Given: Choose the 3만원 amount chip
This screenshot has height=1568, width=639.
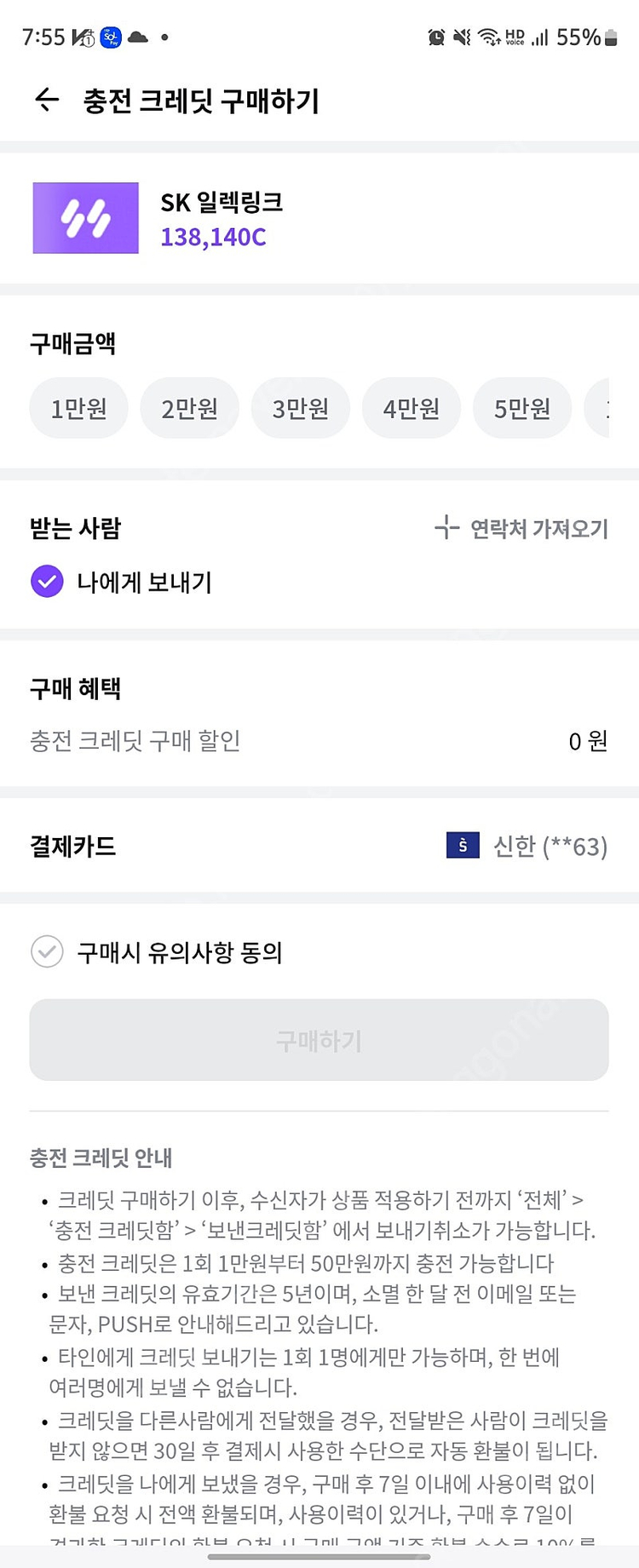Looking at the screenshot, I should pyautogui.click(x=300, y=409).
